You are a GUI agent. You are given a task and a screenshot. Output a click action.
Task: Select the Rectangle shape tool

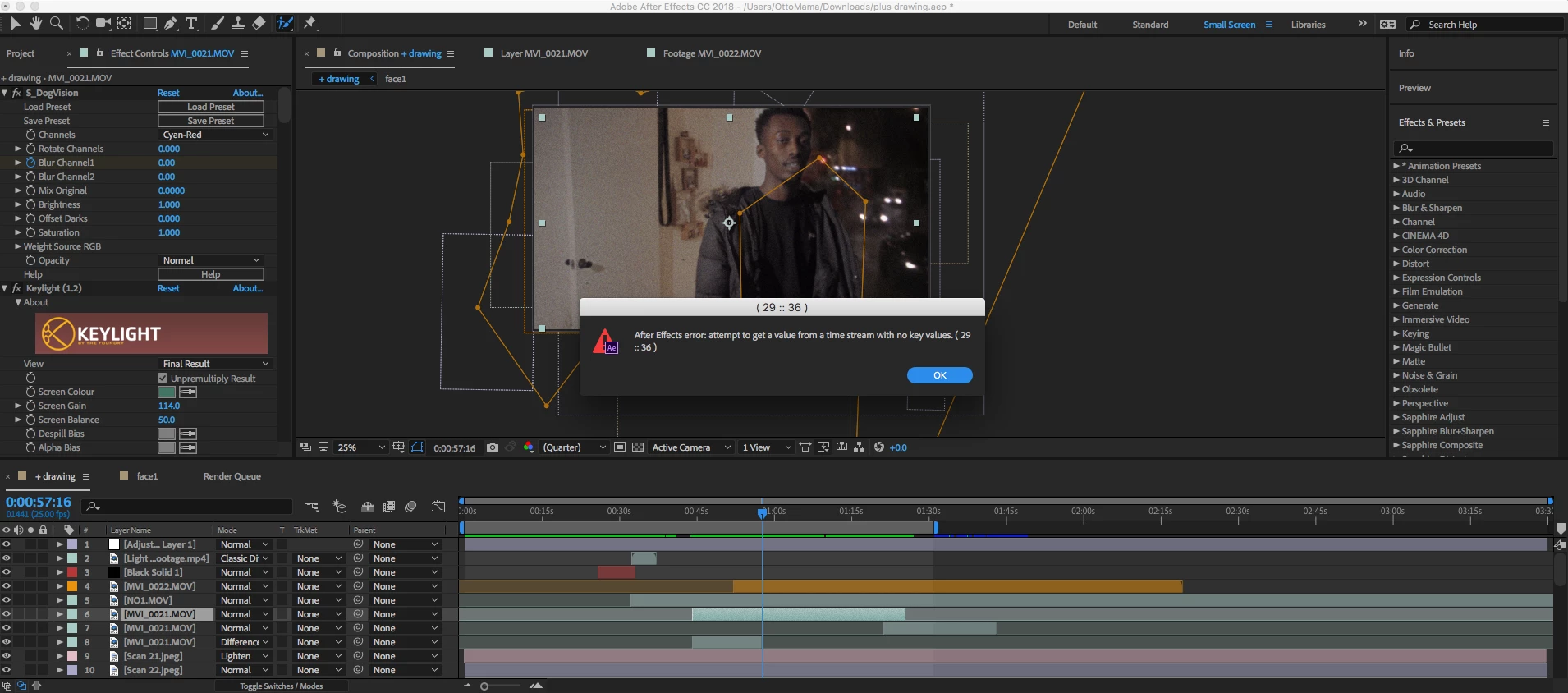150,24
